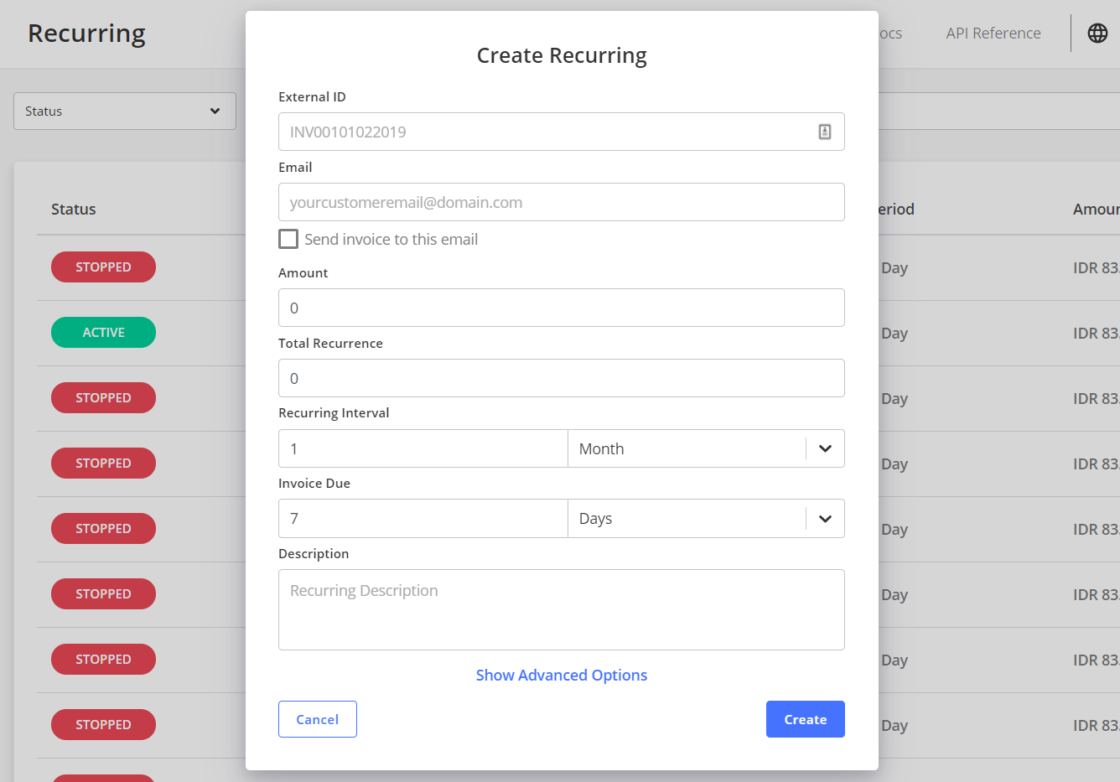
Task: Click into the Email input field
Action: [561, 202]
